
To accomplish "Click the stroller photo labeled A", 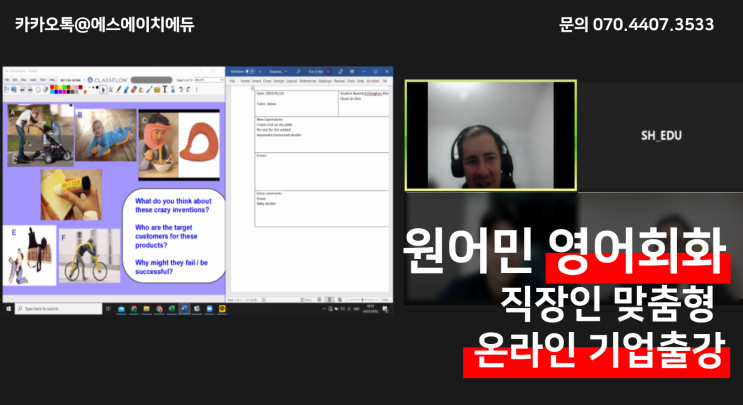I will click(40, 135).
